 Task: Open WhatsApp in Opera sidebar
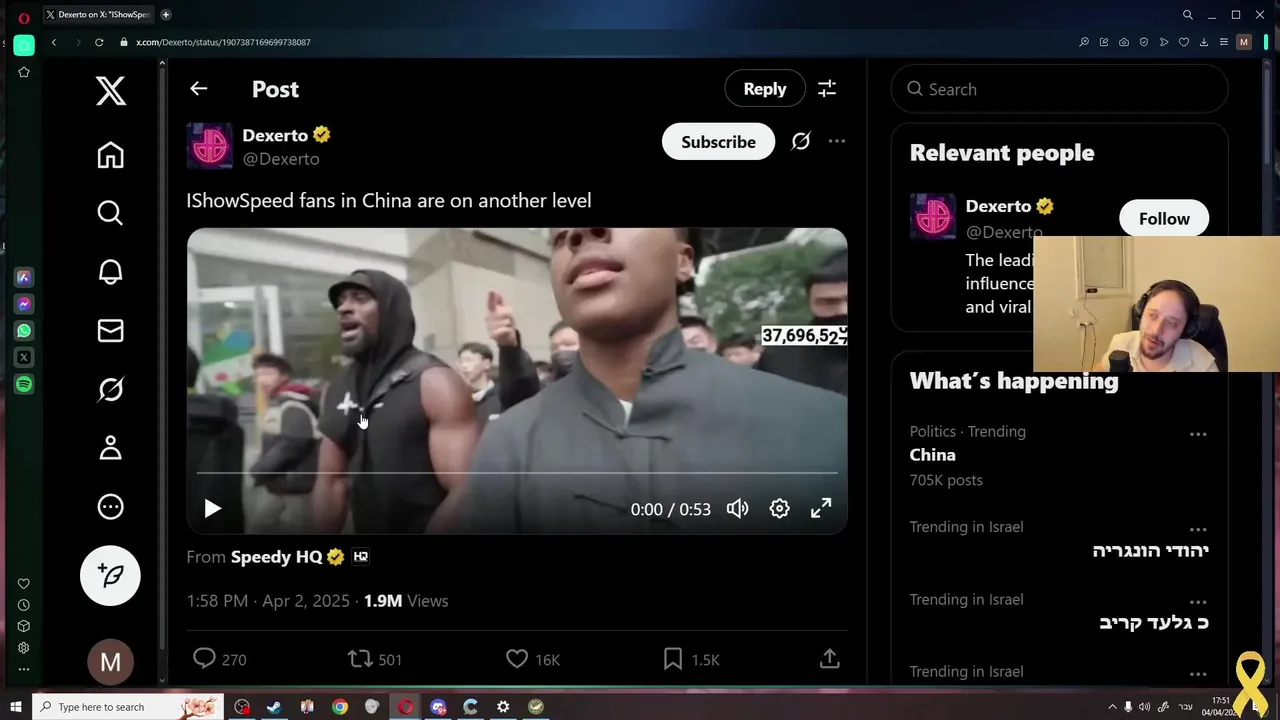24,331
